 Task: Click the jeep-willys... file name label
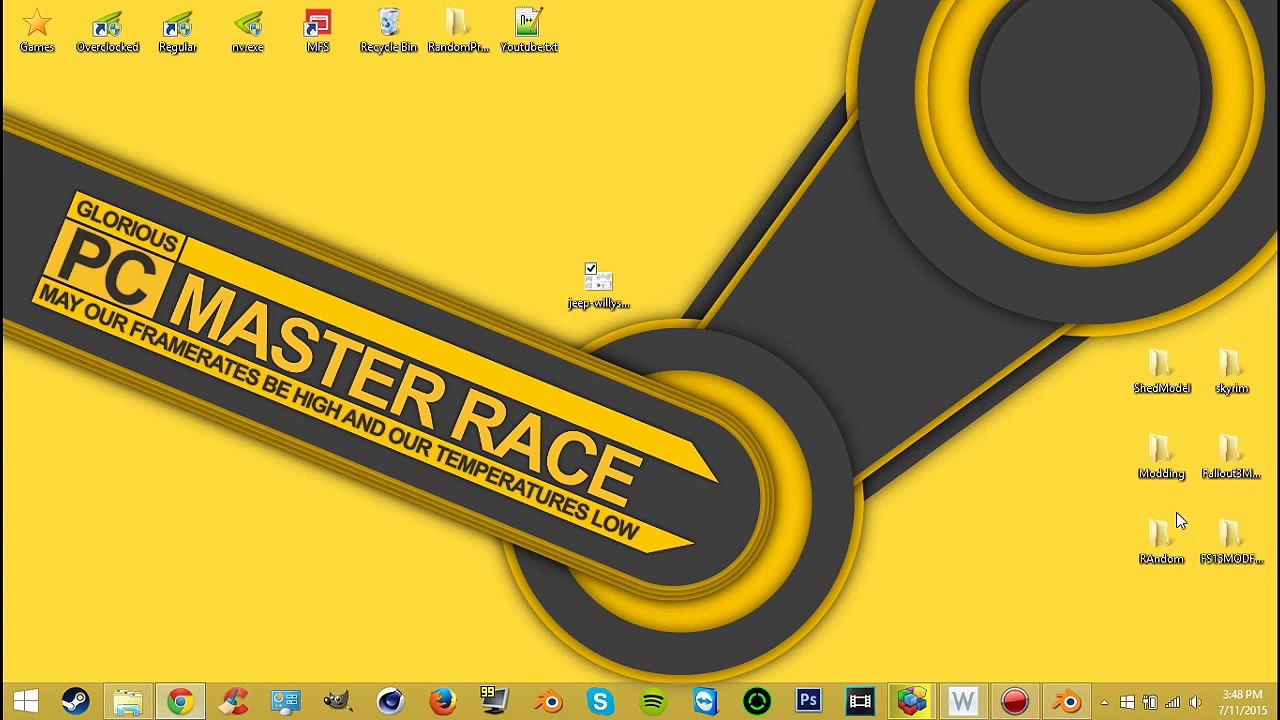pos(598,303)
